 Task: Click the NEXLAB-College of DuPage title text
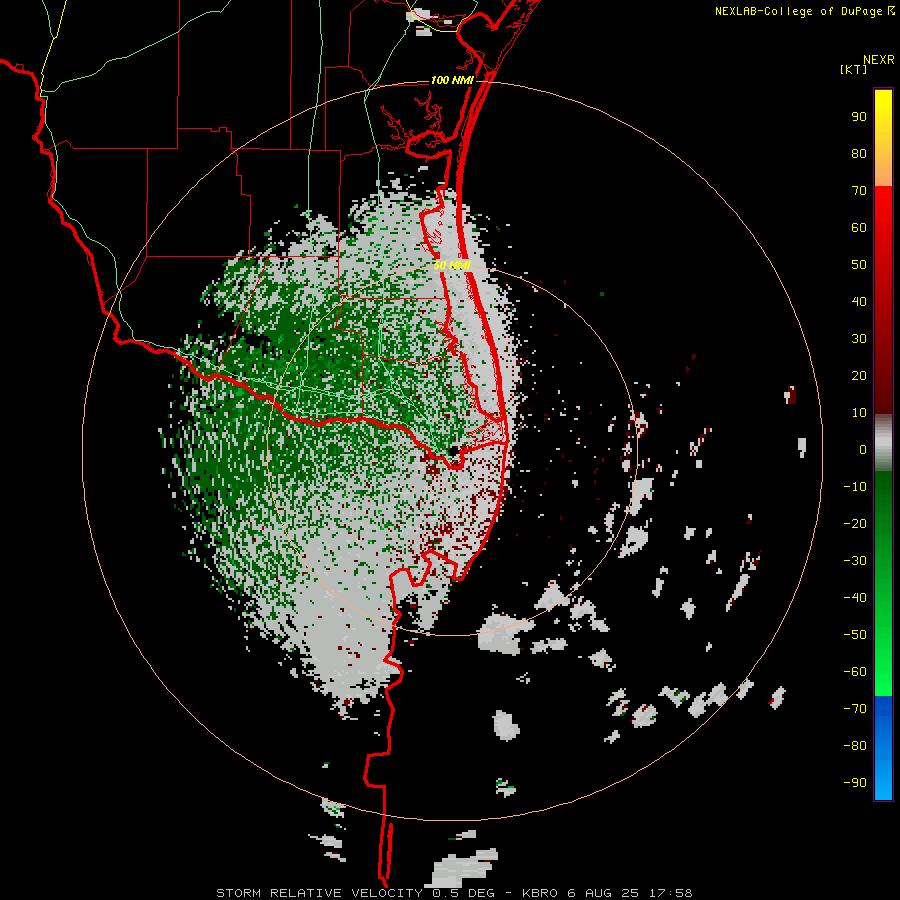tap(800, 11)
